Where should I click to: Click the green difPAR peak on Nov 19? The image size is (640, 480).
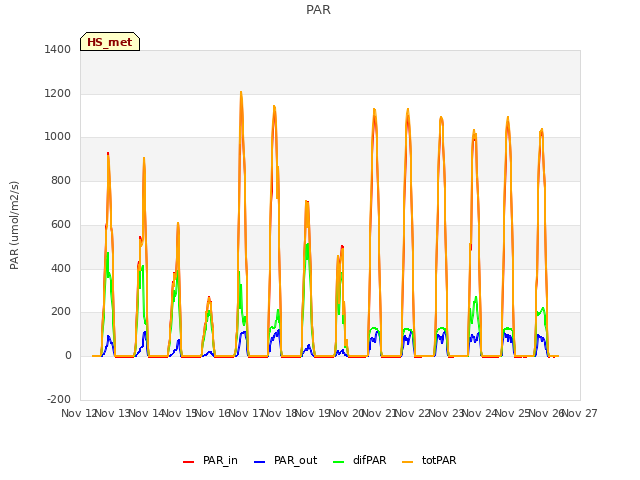(307, 245)
